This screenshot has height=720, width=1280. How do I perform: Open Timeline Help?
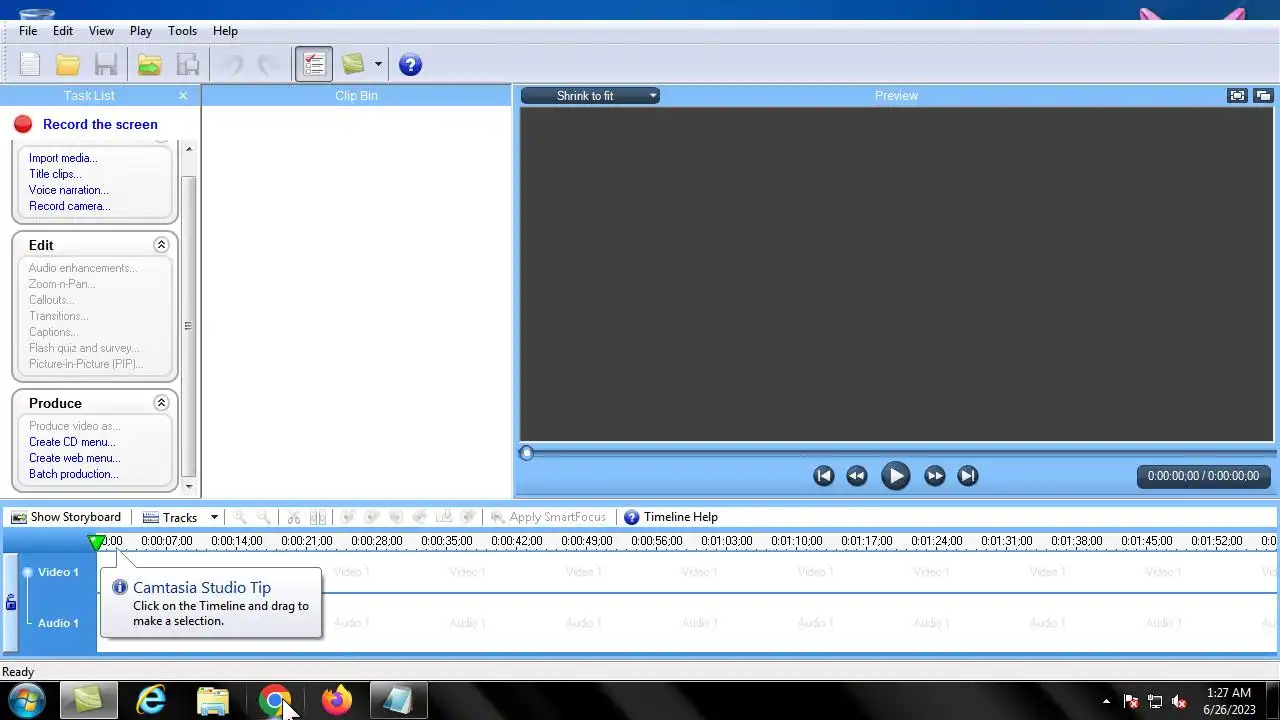(x=671, y=517)
